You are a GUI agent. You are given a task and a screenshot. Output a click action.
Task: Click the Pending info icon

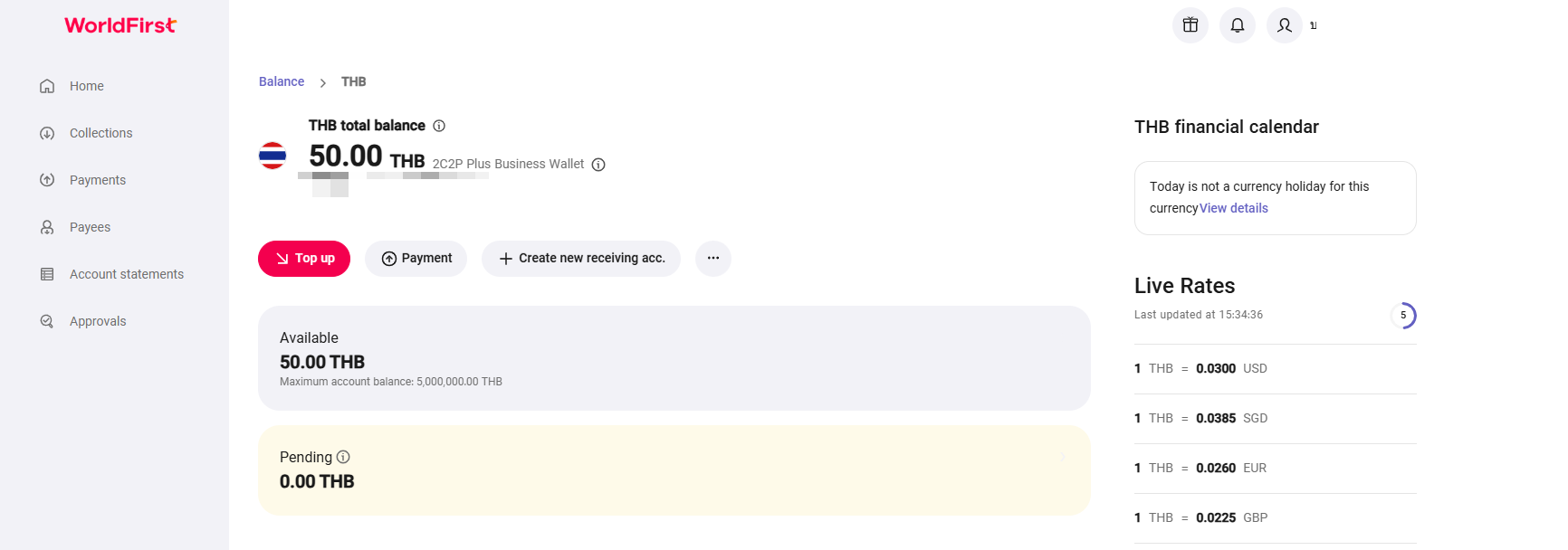click(343, 457)
